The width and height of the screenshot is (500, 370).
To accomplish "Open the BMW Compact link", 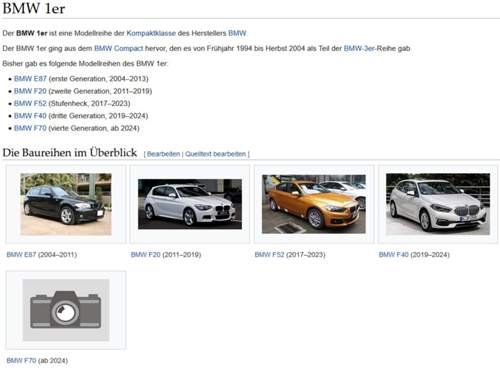I will [x=119, y=48].
